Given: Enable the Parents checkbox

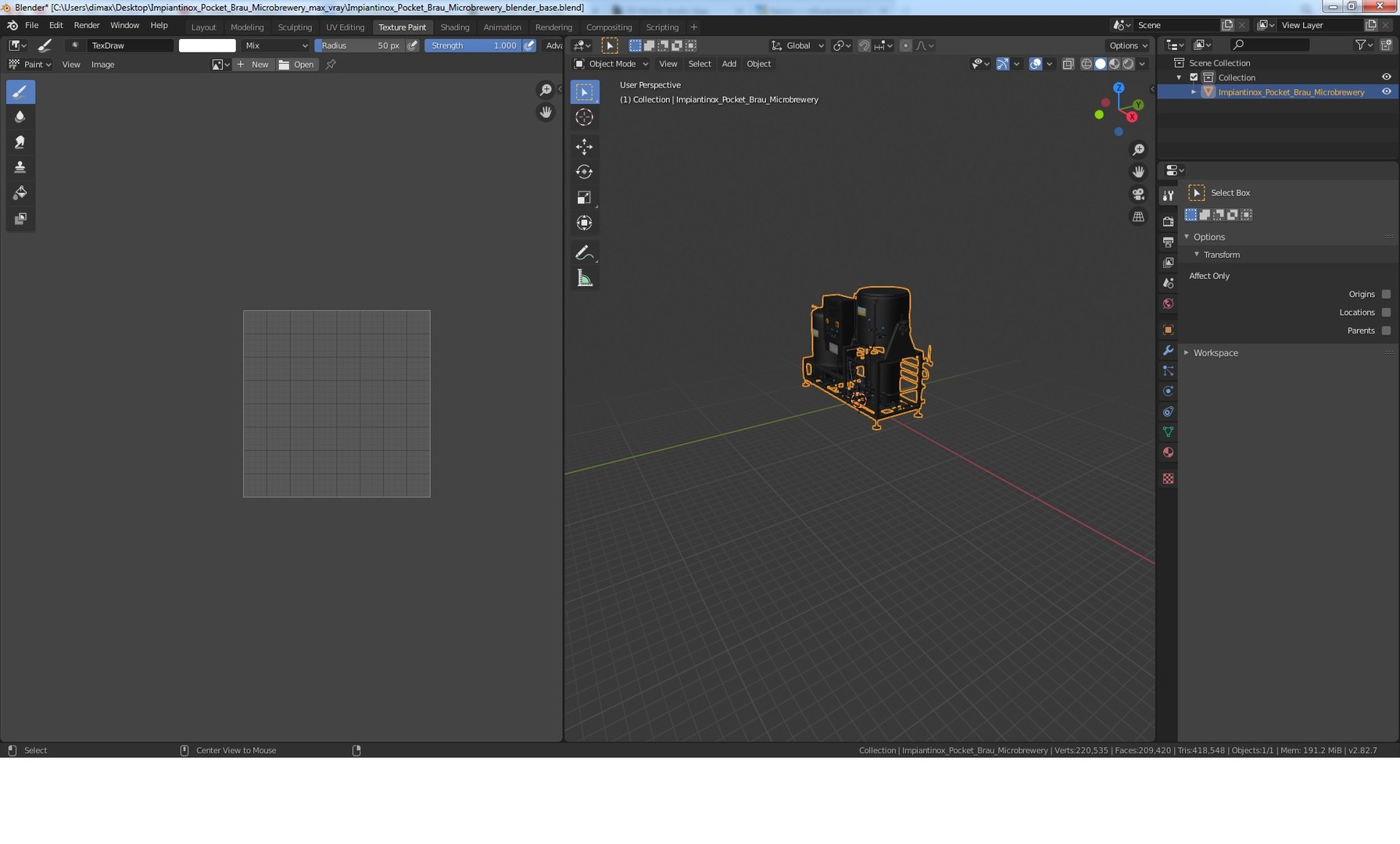Looking at the screenshot, I should tap(1386, 331).
